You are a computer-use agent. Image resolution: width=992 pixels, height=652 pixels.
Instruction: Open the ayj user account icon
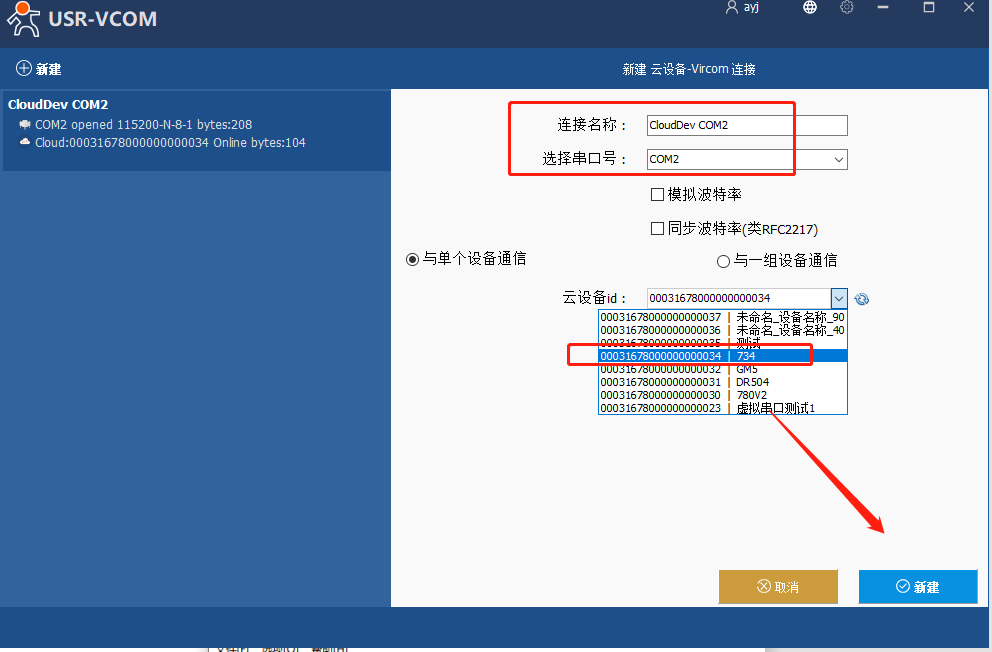[x=732, y=7]
